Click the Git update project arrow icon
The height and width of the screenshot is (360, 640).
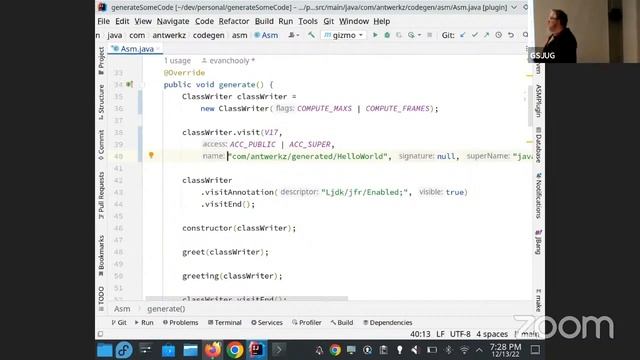click(462, 35)
